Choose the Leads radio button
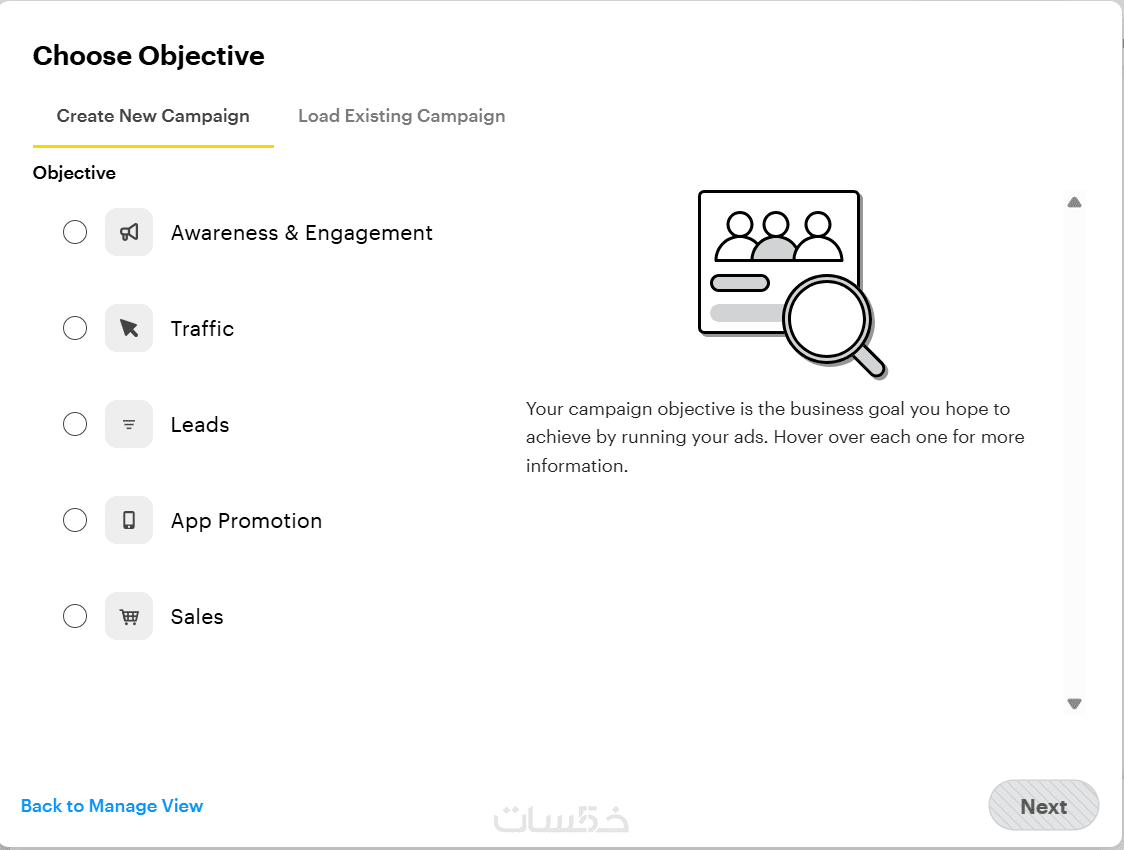The height and width of the screenshot is (850, 1124). [x=75, y=424]
